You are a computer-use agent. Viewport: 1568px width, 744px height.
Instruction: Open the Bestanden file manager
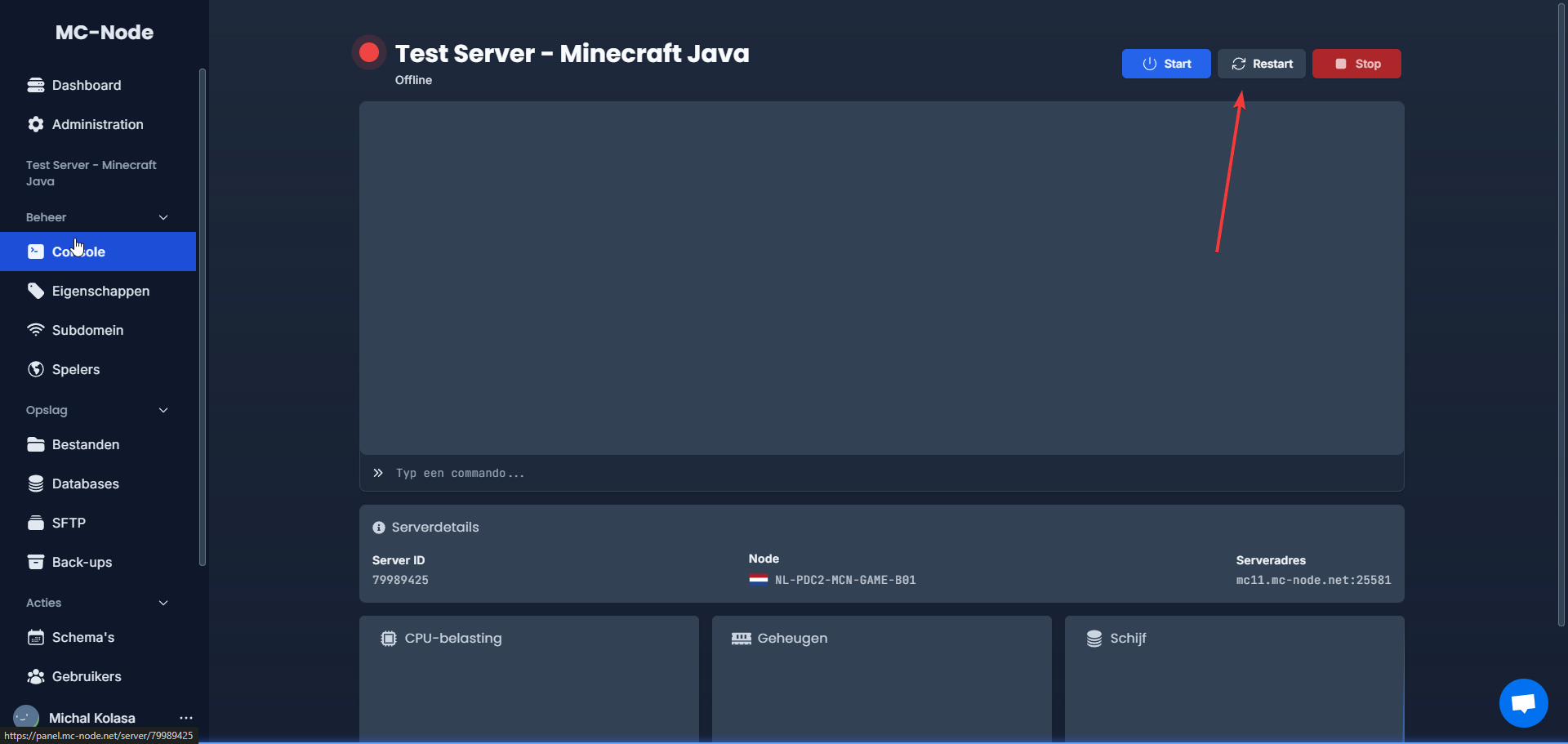(x=98, y=444)
